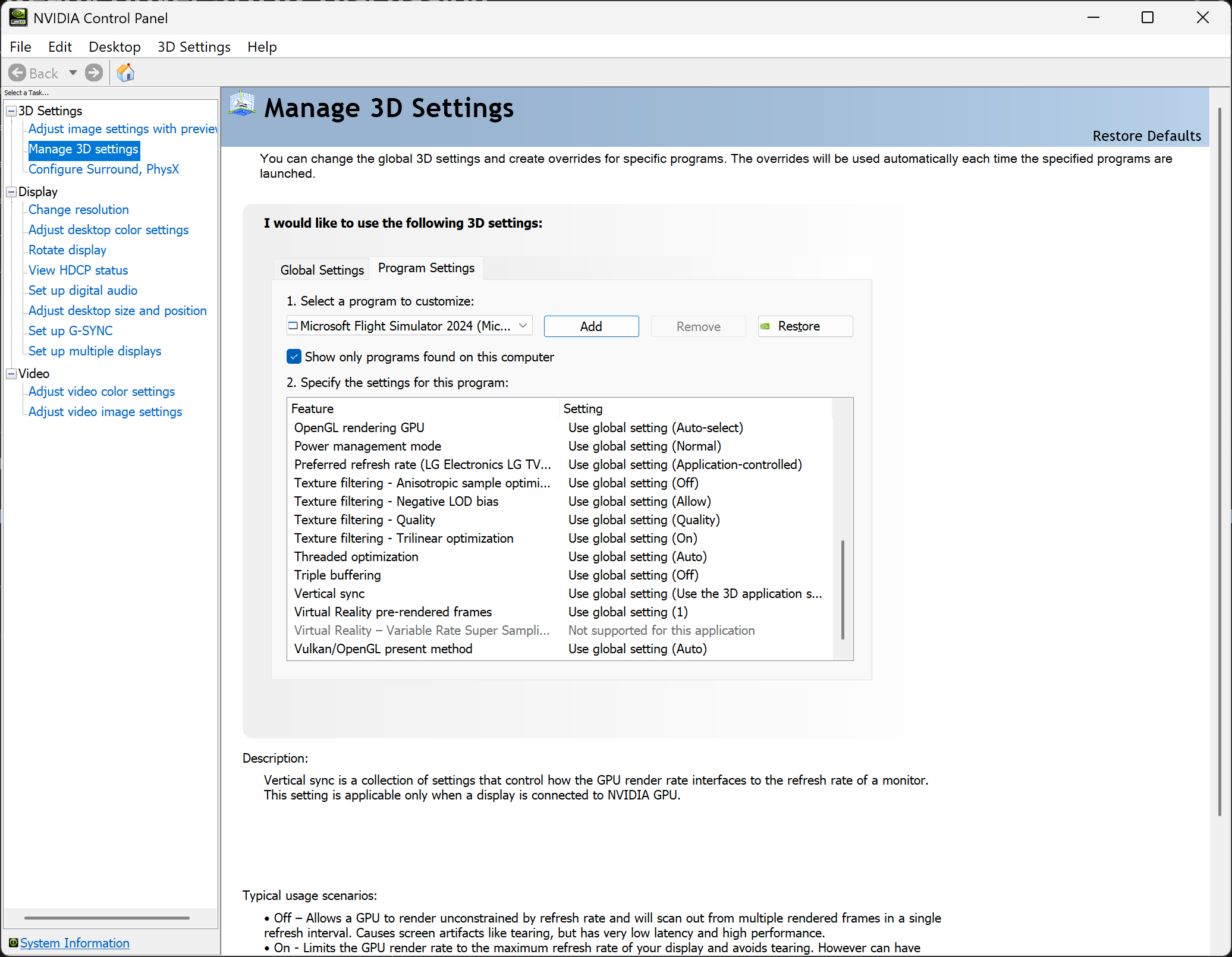Click the Manage 3D Settings header icon
The image size is (1232, 957).
tap(243, 105)
